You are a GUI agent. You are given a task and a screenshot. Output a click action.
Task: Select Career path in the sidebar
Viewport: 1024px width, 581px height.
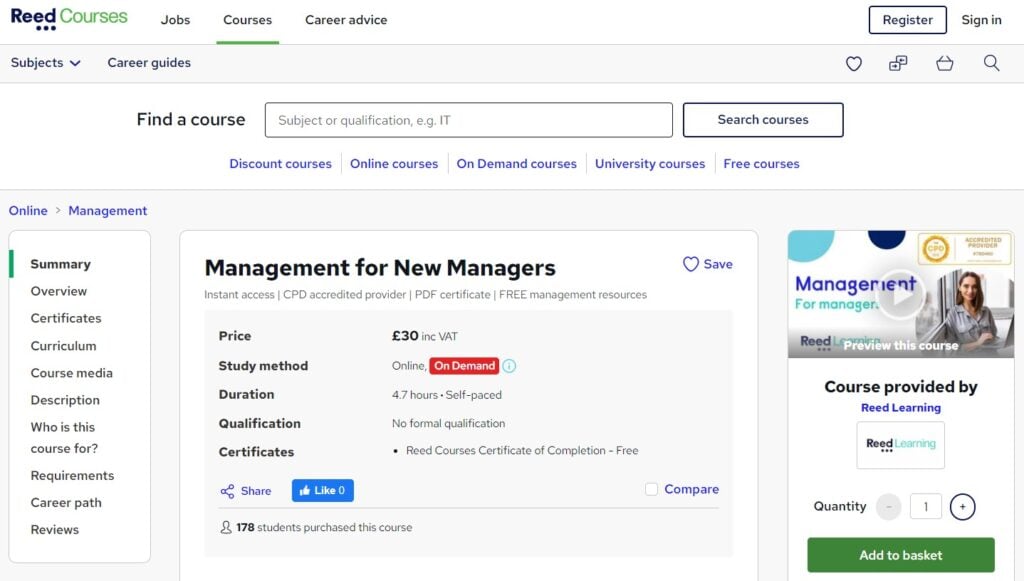[x=66, y=503]
